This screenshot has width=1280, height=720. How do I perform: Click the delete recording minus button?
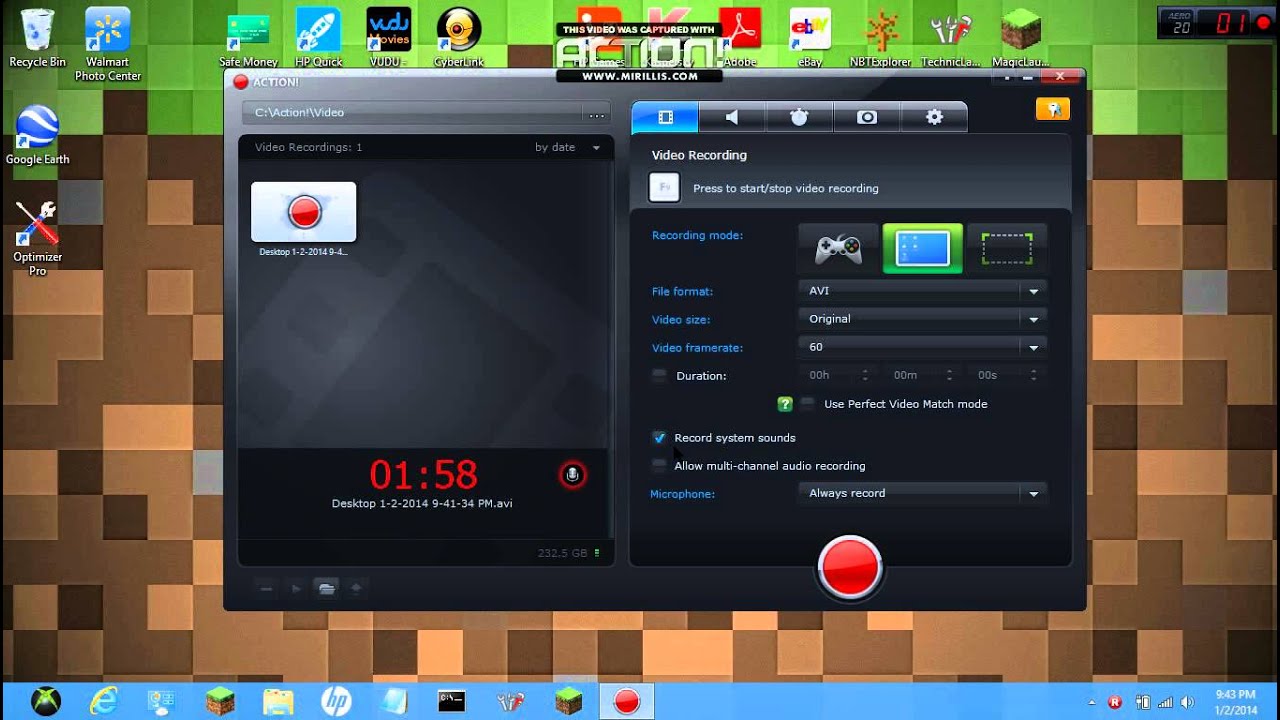266,589
